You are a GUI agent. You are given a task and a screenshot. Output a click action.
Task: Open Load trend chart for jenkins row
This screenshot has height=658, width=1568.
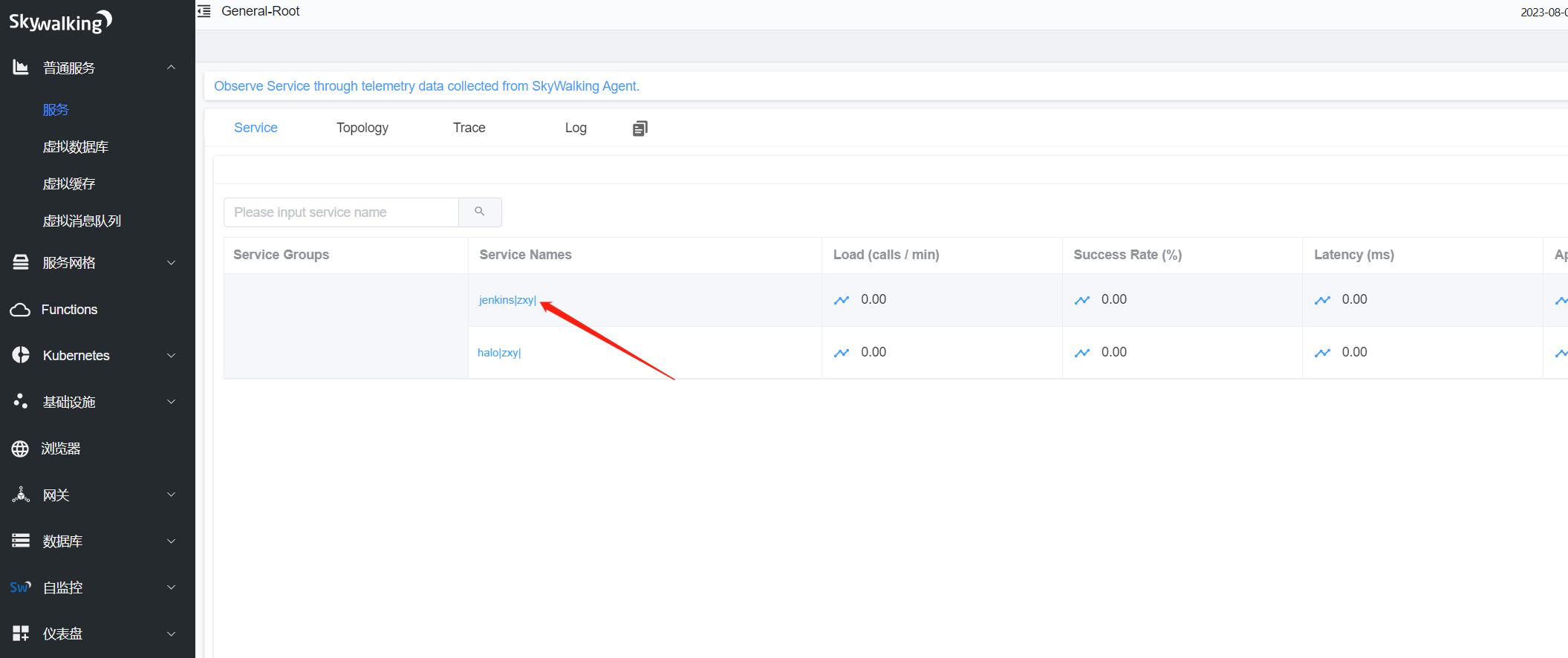(842, 300)
